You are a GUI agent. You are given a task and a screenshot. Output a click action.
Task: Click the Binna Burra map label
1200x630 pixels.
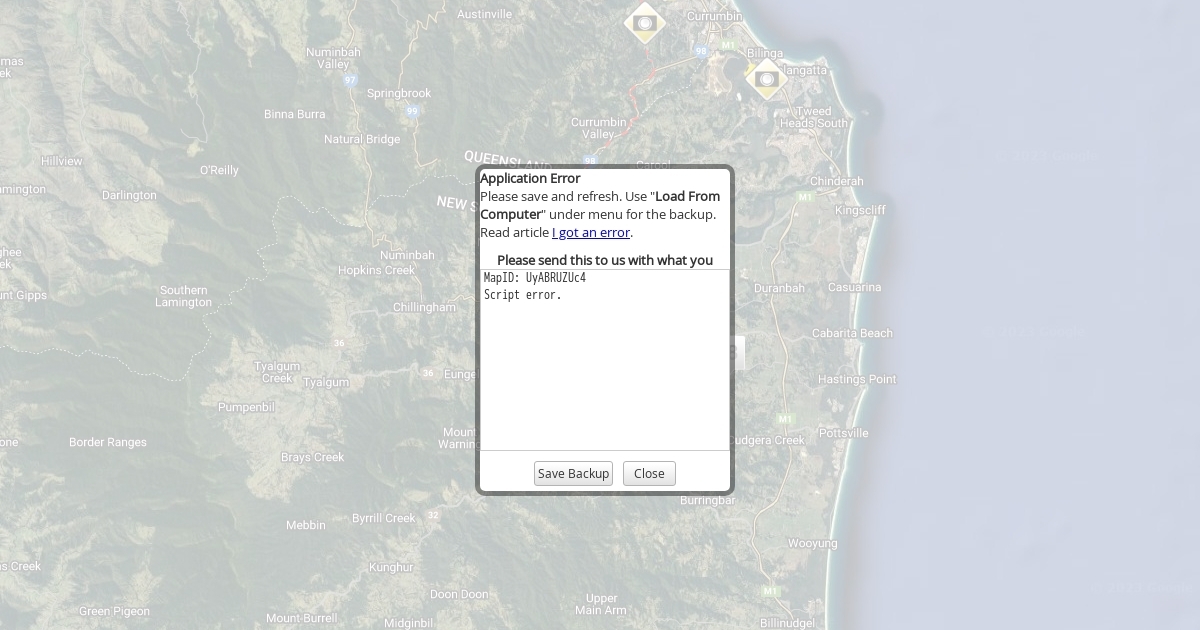click(295, 114)
